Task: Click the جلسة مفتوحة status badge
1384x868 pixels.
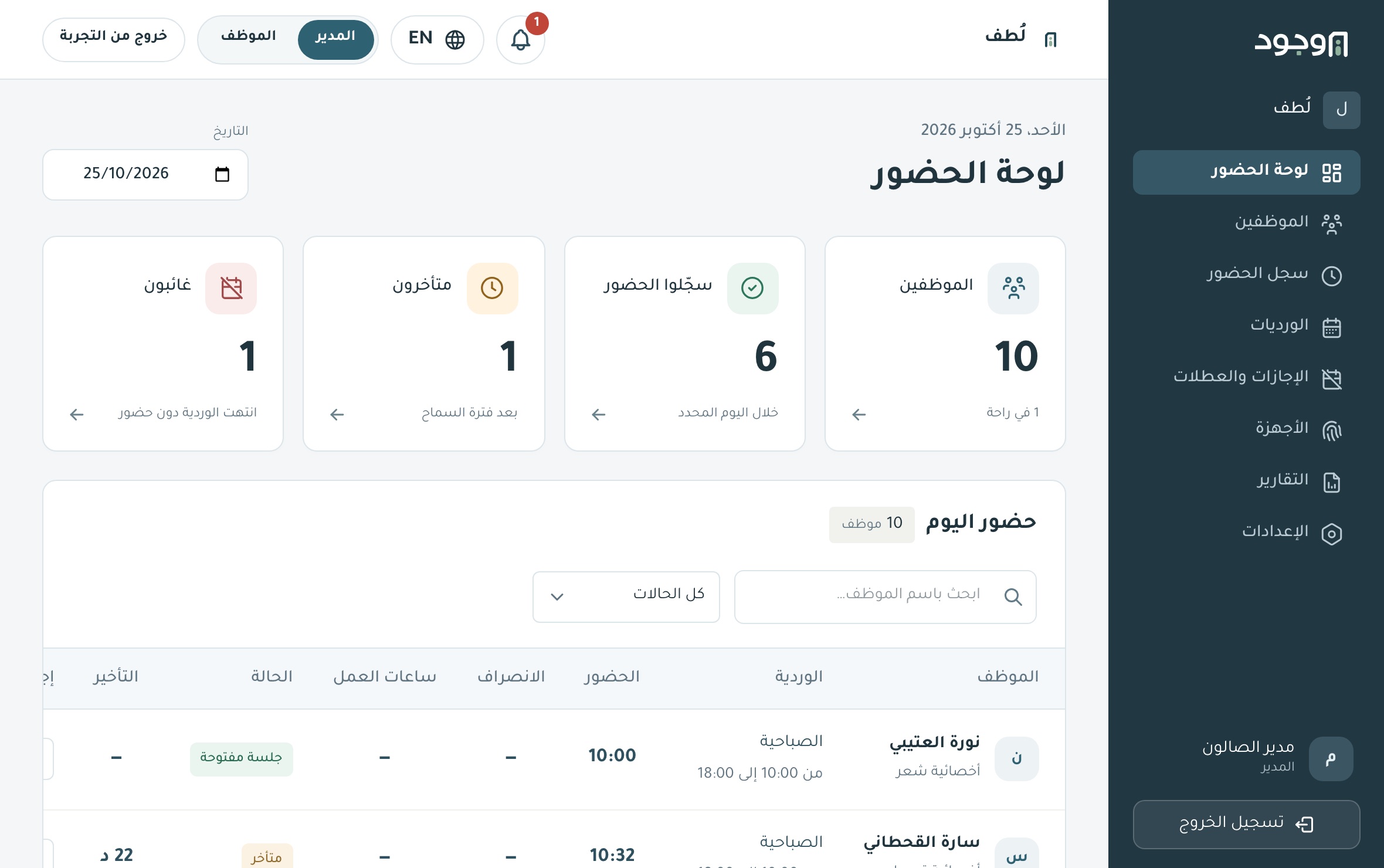Action: pyautogui.click(x=241, y=758)
